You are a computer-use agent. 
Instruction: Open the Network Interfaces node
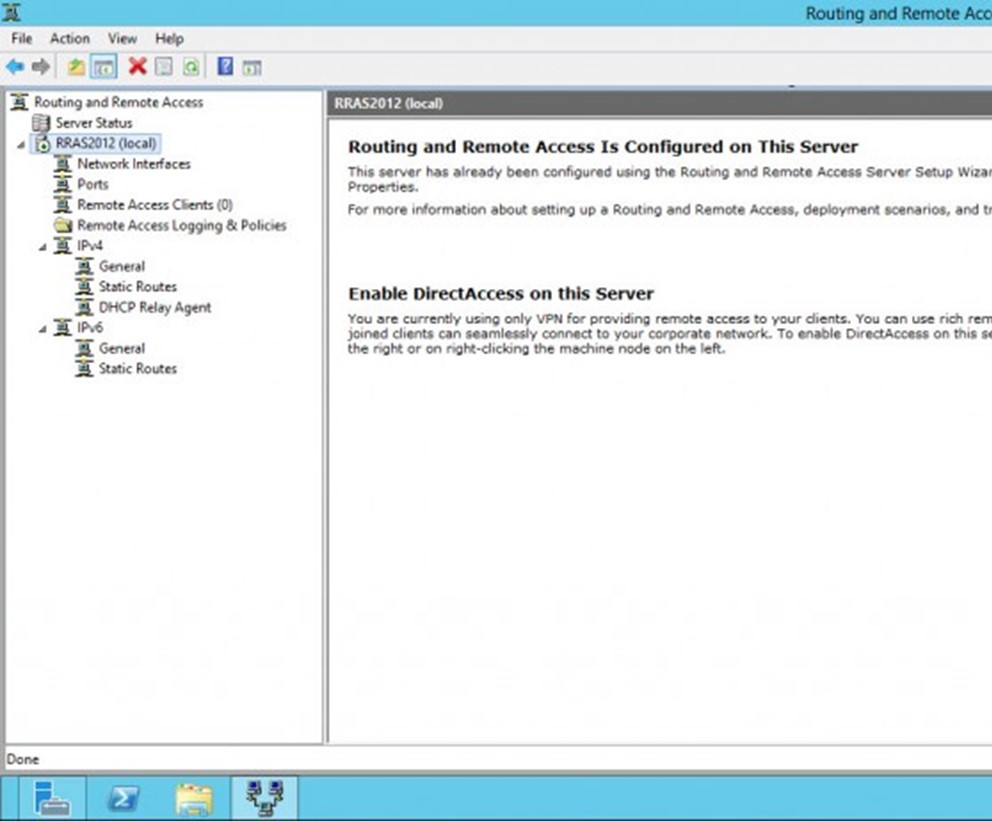click(x=133, y=164)
